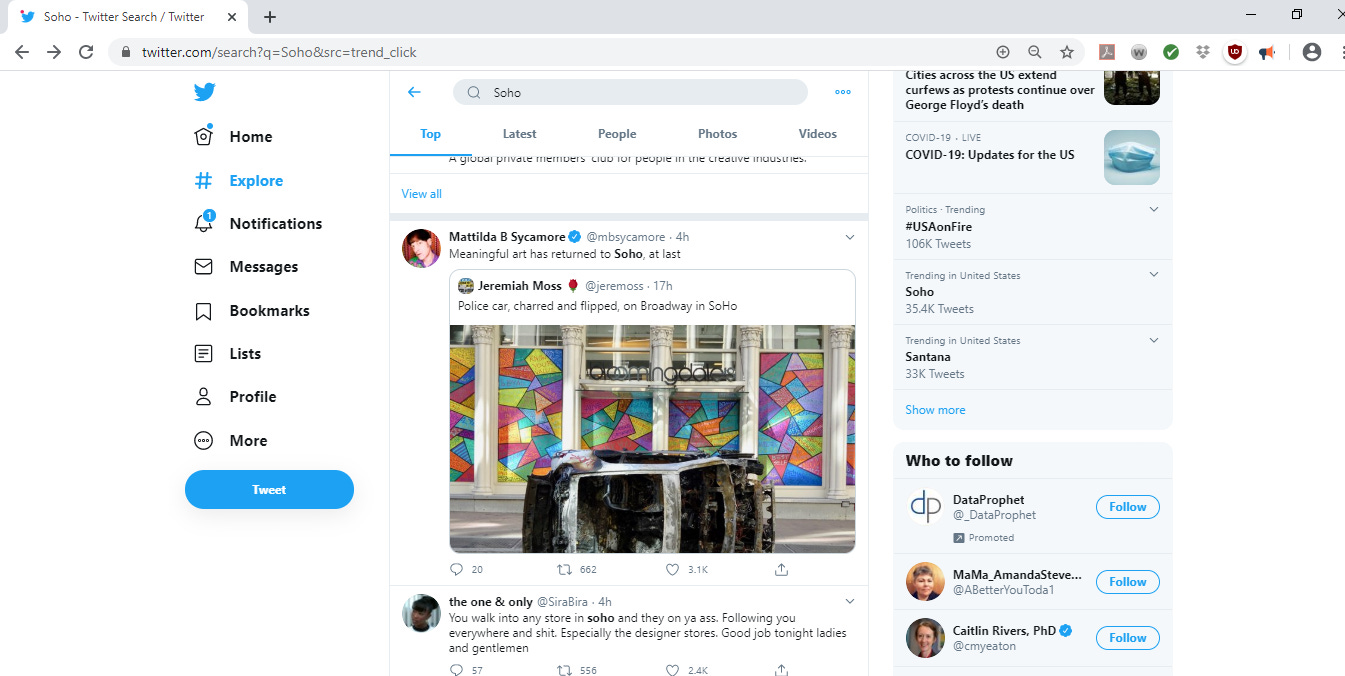Open Profile in the sidebar
Screen dimensions: 1345x676
tap(234, 397)
